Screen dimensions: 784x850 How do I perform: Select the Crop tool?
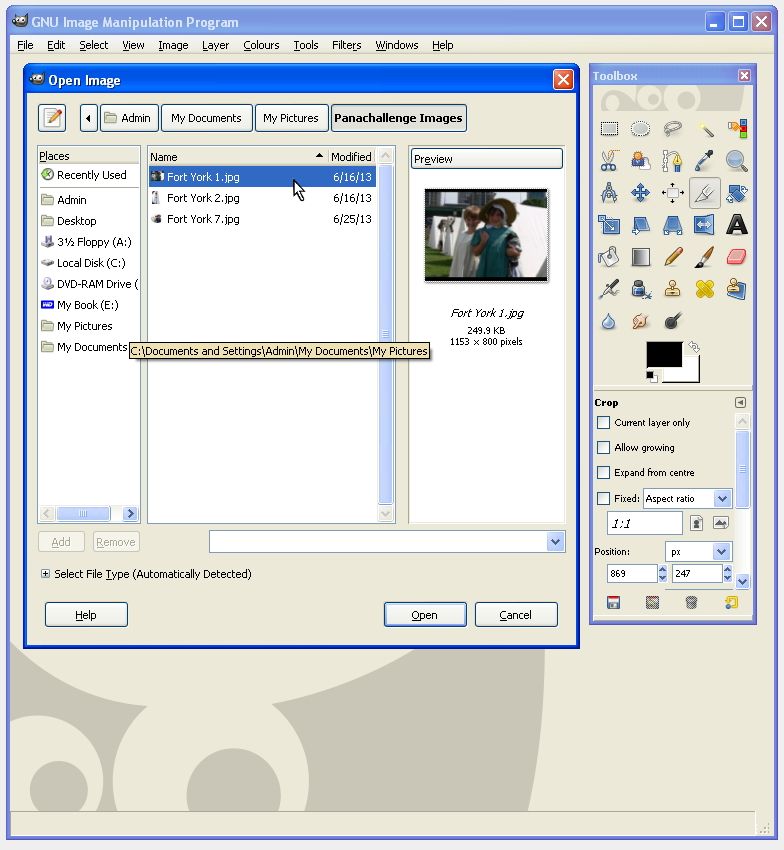pos(704,193)
